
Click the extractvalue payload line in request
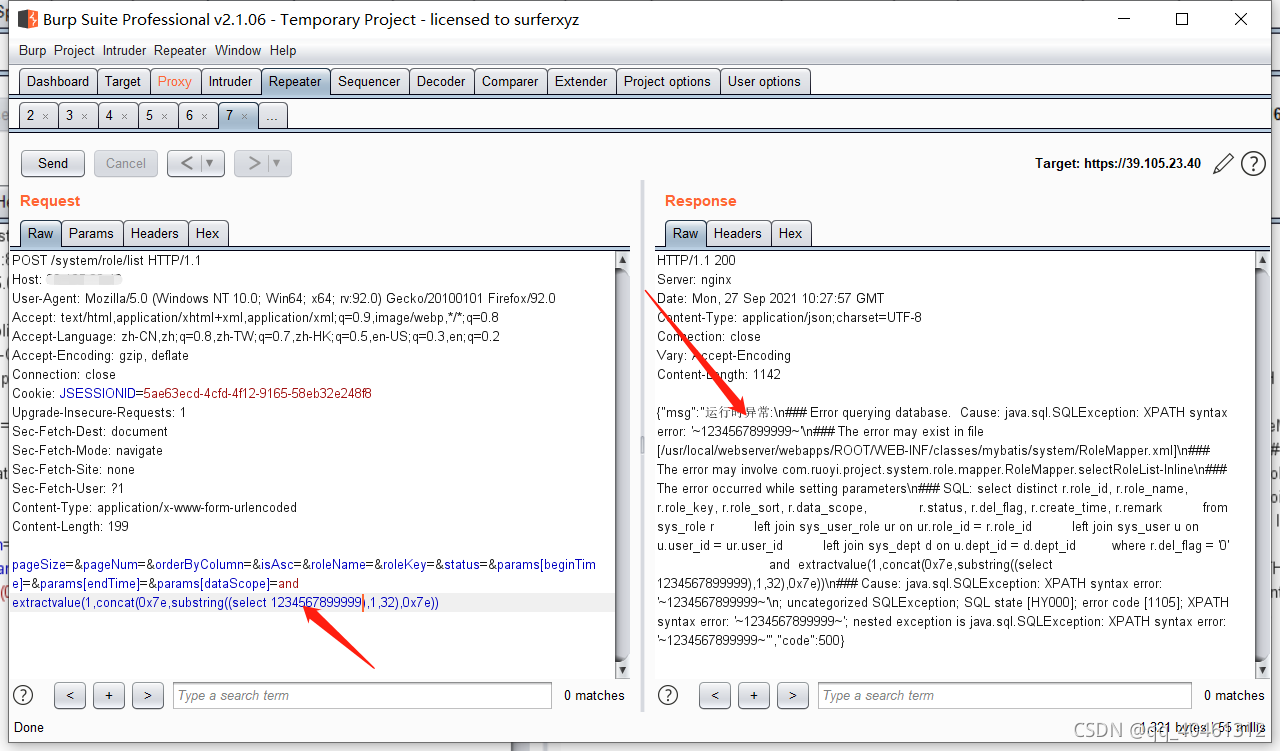click(x=225, y=603)
